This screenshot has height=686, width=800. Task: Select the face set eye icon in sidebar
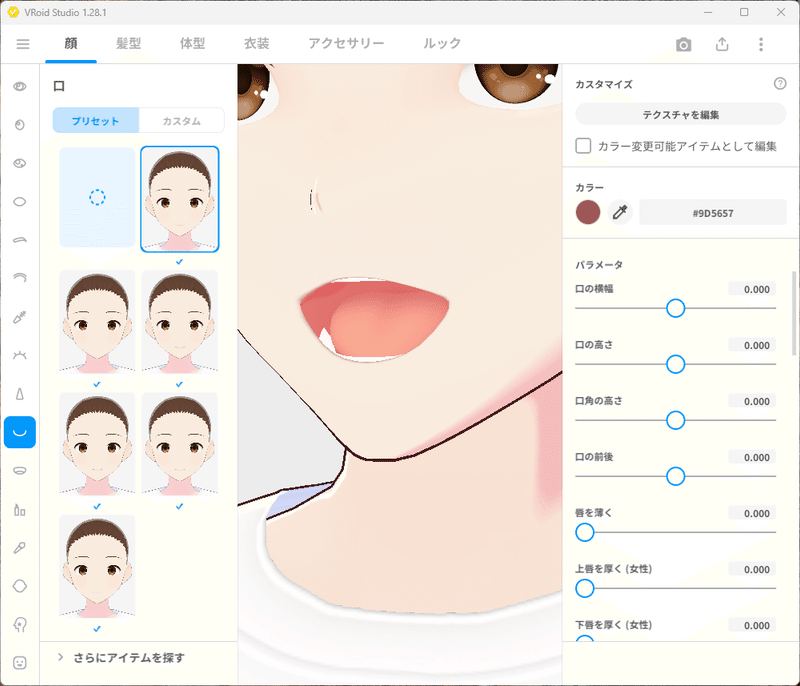click(20, 86)
